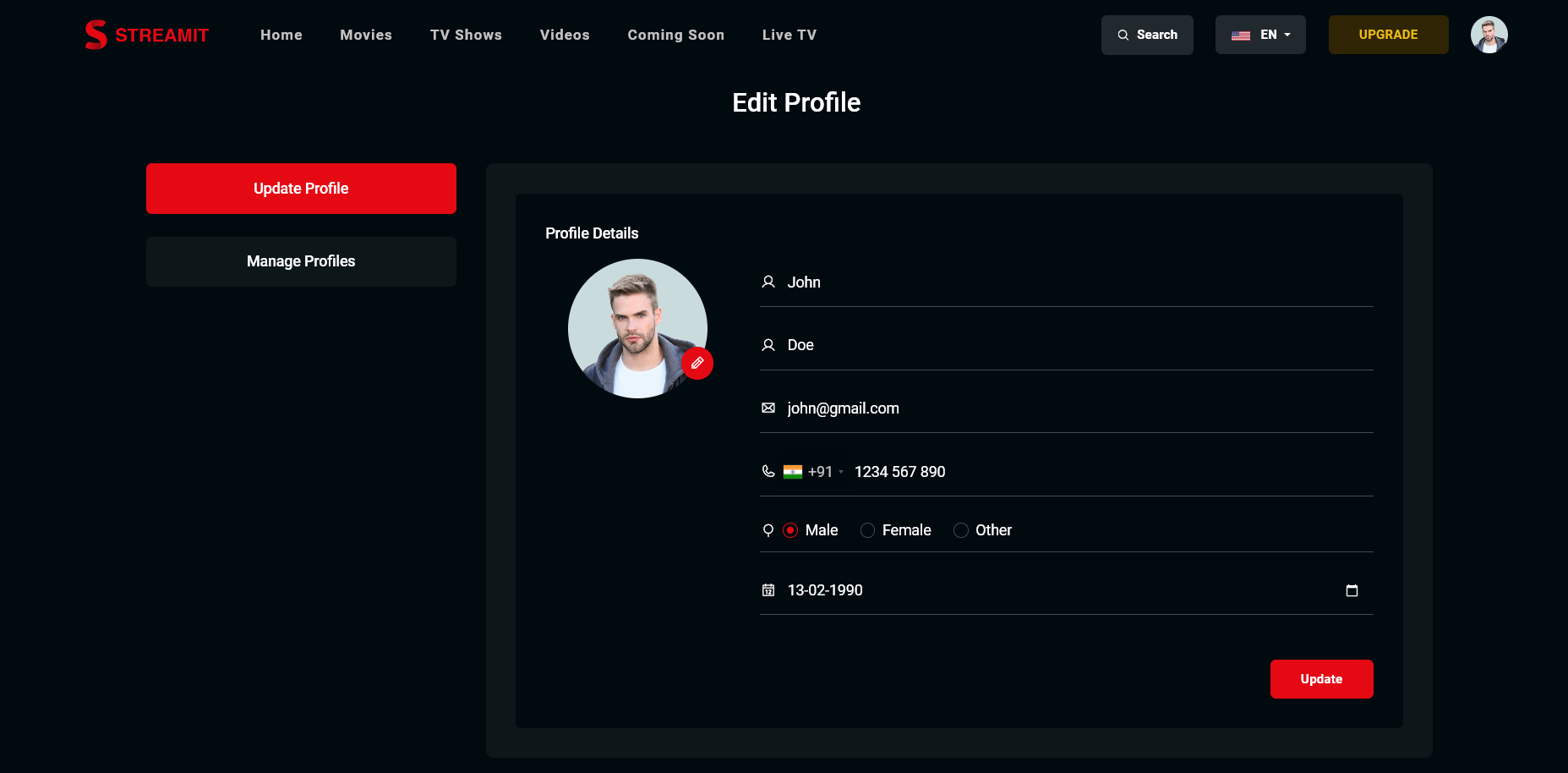The width and height of the screenshot is (1568, 773).
Task: Click the user icon beside the first name field
Action: 768,282
